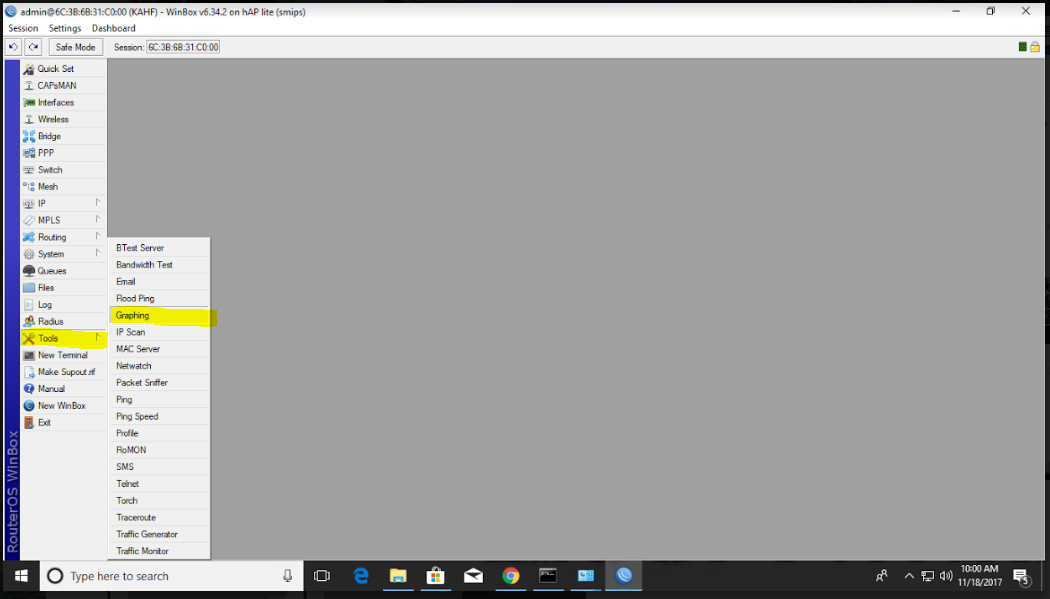
Task: Click the undo arrow toolbar button
Action: [13, 47]
